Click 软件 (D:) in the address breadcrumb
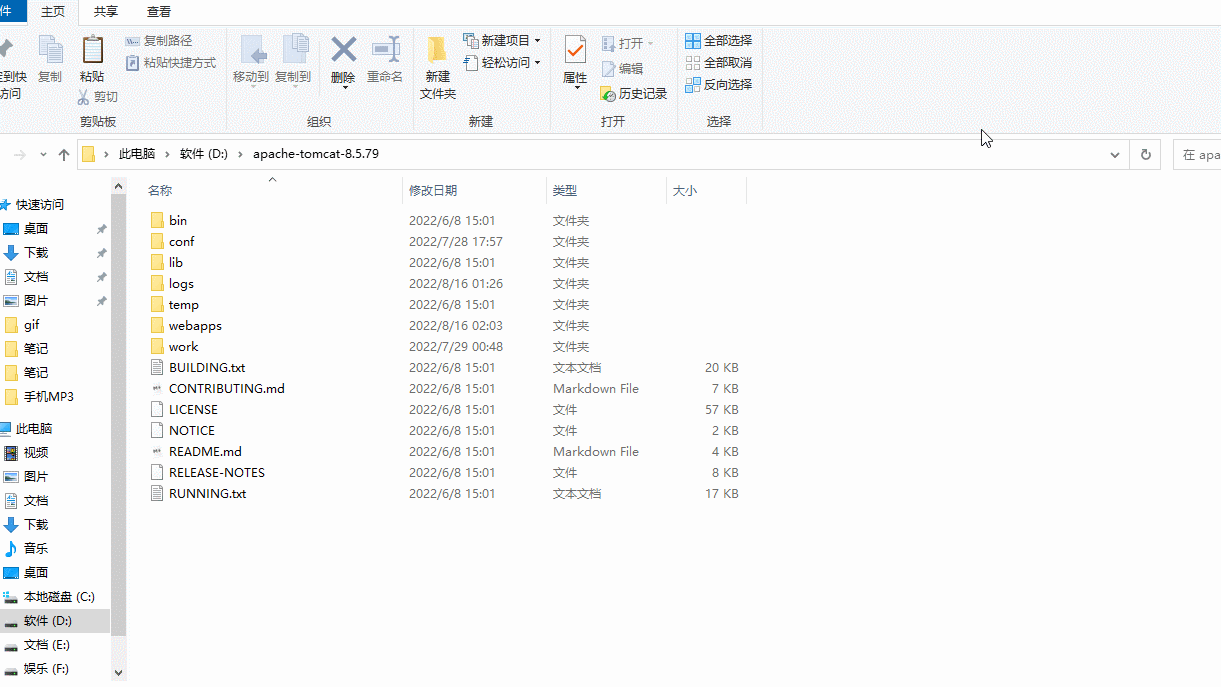Viewport: 1221px width, 687px height. click(204, 154)
